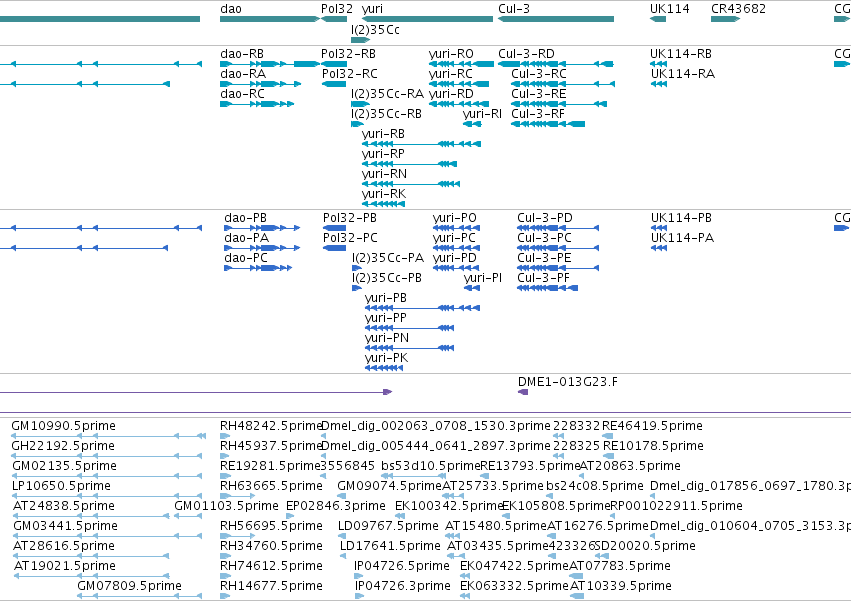Image resolution: width=851 pixels, height=601 pixels.
Task: Select protein dao-PC
Action: point(246,258)
